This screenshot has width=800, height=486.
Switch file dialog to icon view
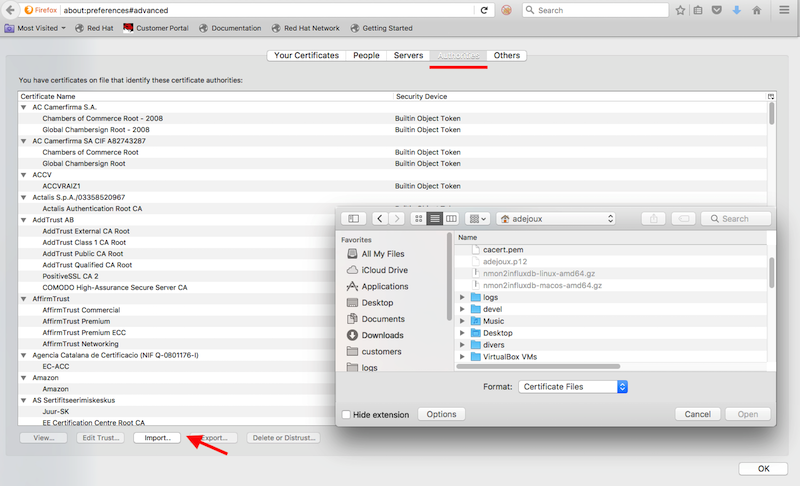point(418,218)
